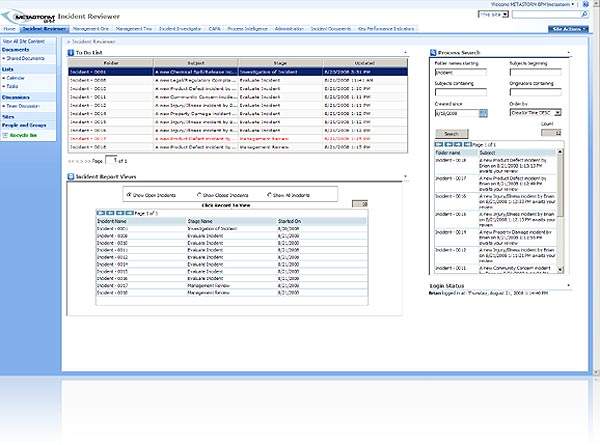
Task: Click the Folder names starting input field
Action: pos(459,72)
